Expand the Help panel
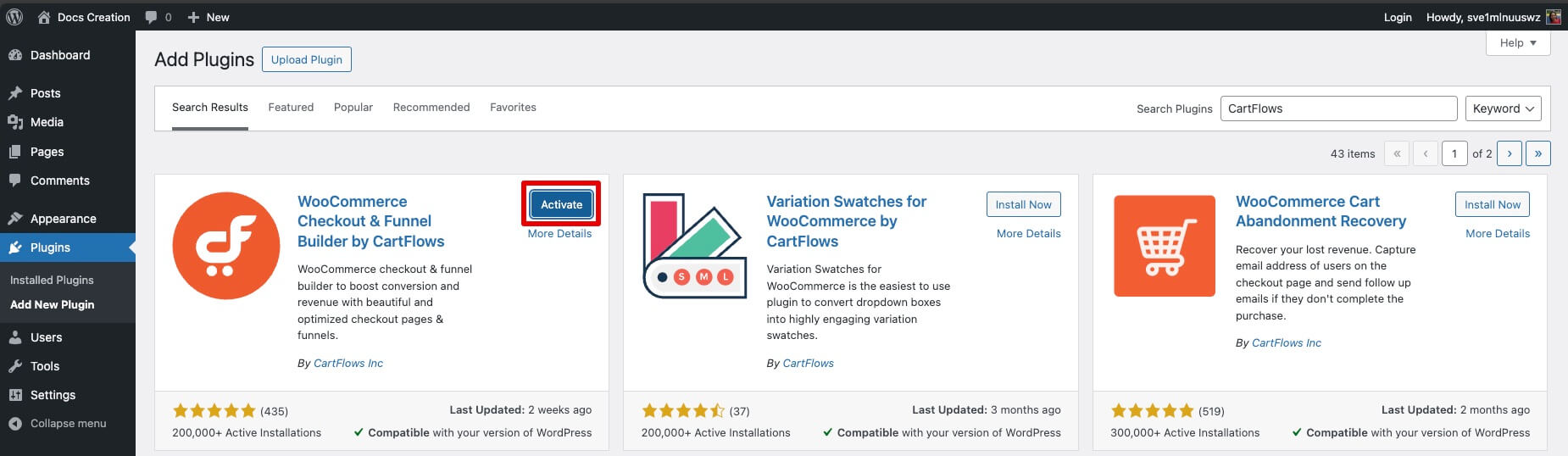This screenshot has width=1568, height=456. [x=1517, y=43]
